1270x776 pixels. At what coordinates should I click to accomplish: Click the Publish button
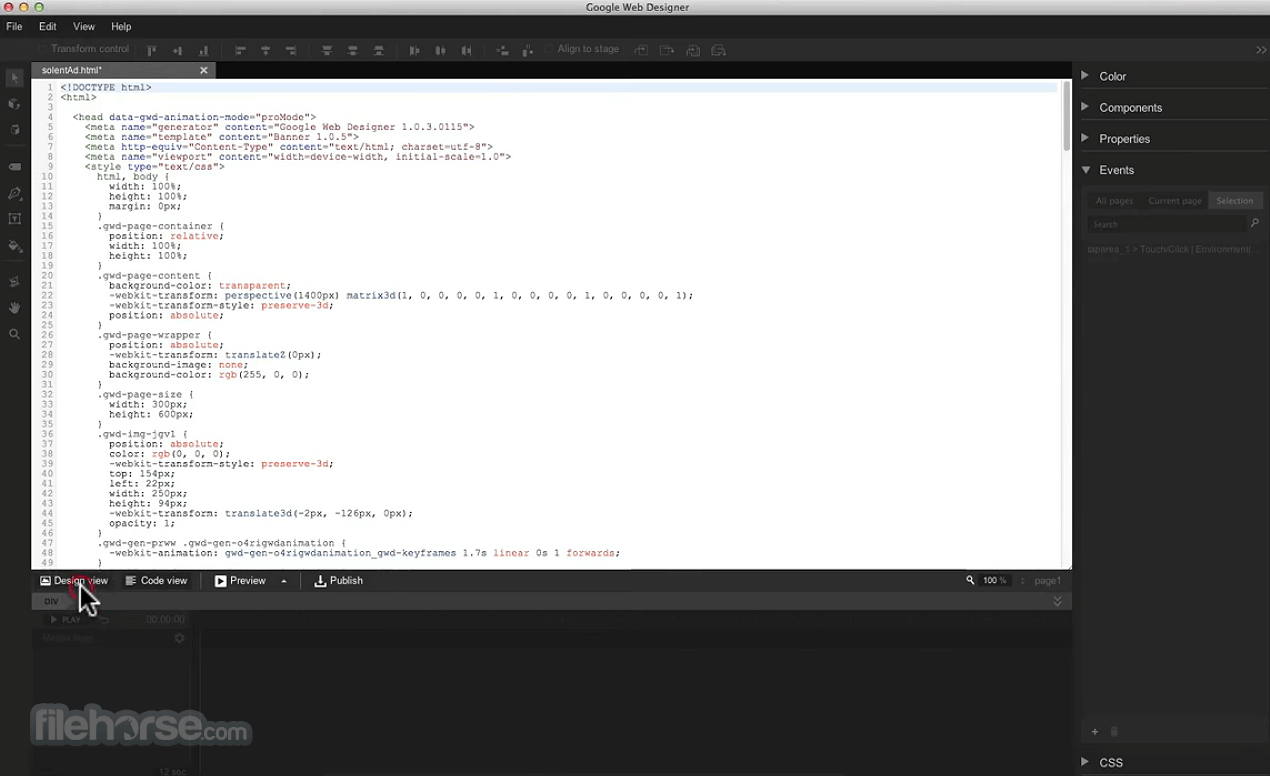tap(338, 581)
